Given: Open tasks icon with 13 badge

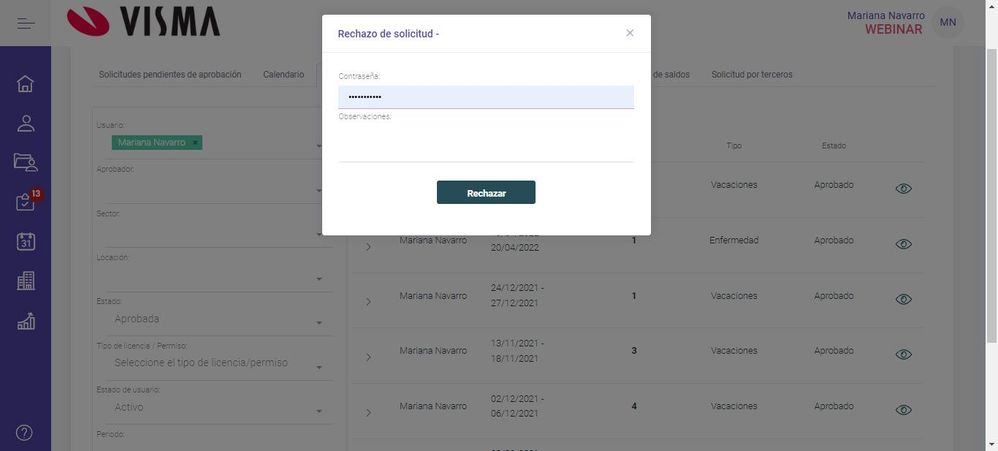Looking at the screenshot, I should click(x=27, y=200).
